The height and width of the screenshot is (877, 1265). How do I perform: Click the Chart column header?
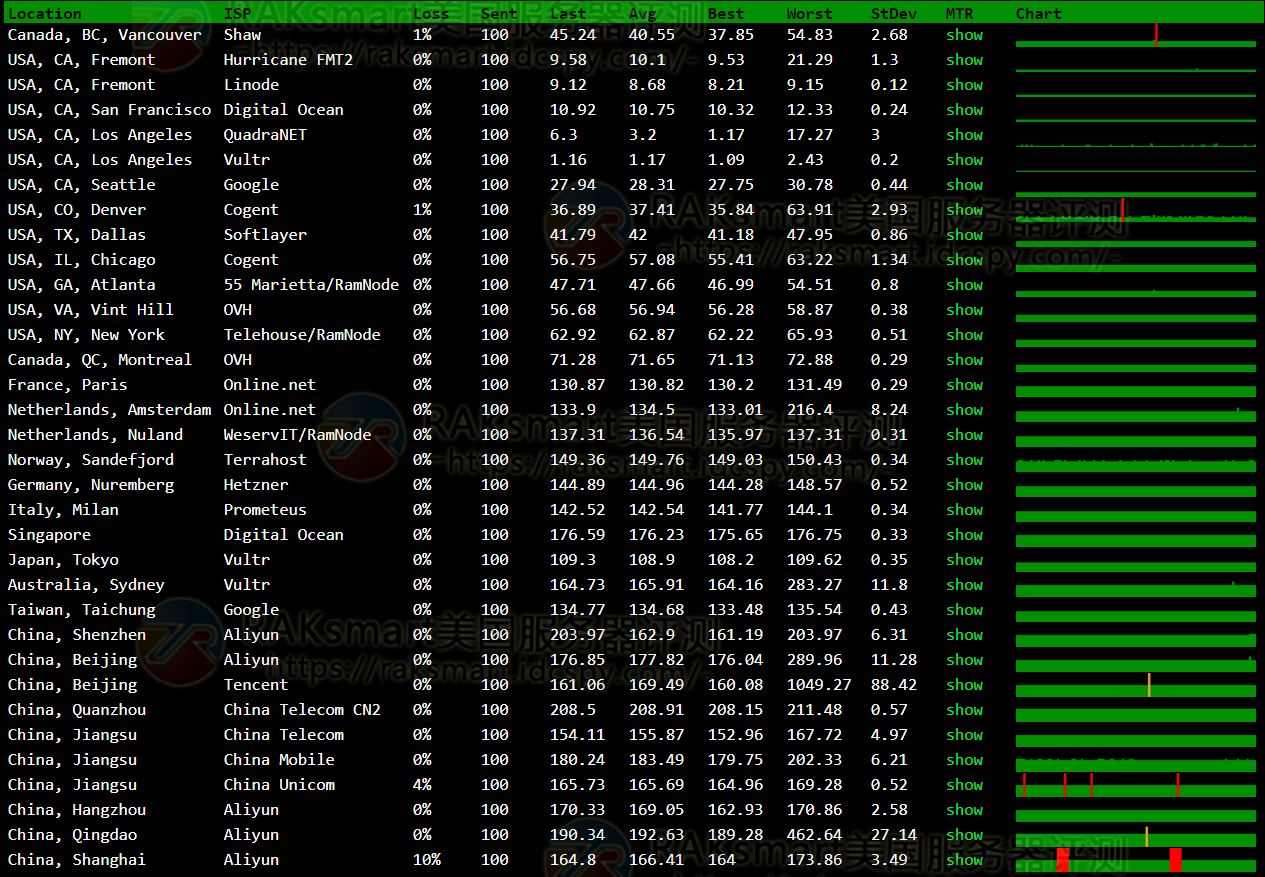[x=1039, y=13]
